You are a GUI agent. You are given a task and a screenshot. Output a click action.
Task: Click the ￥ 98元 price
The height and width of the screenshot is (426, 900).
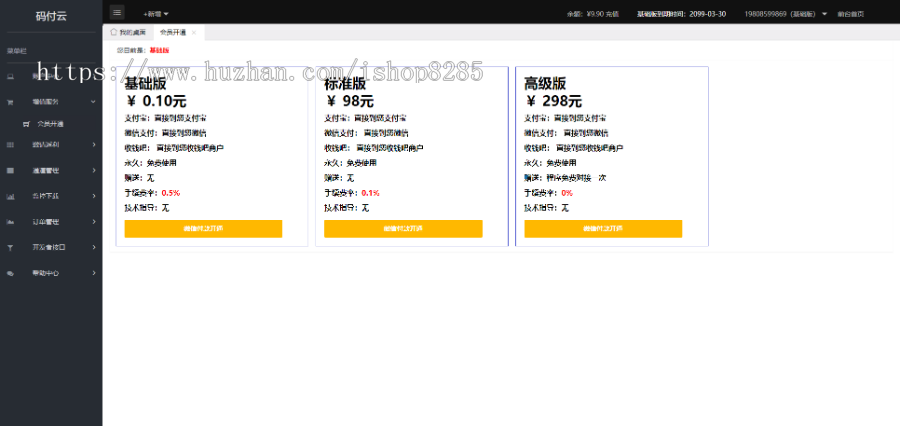[x=350, y=102]
